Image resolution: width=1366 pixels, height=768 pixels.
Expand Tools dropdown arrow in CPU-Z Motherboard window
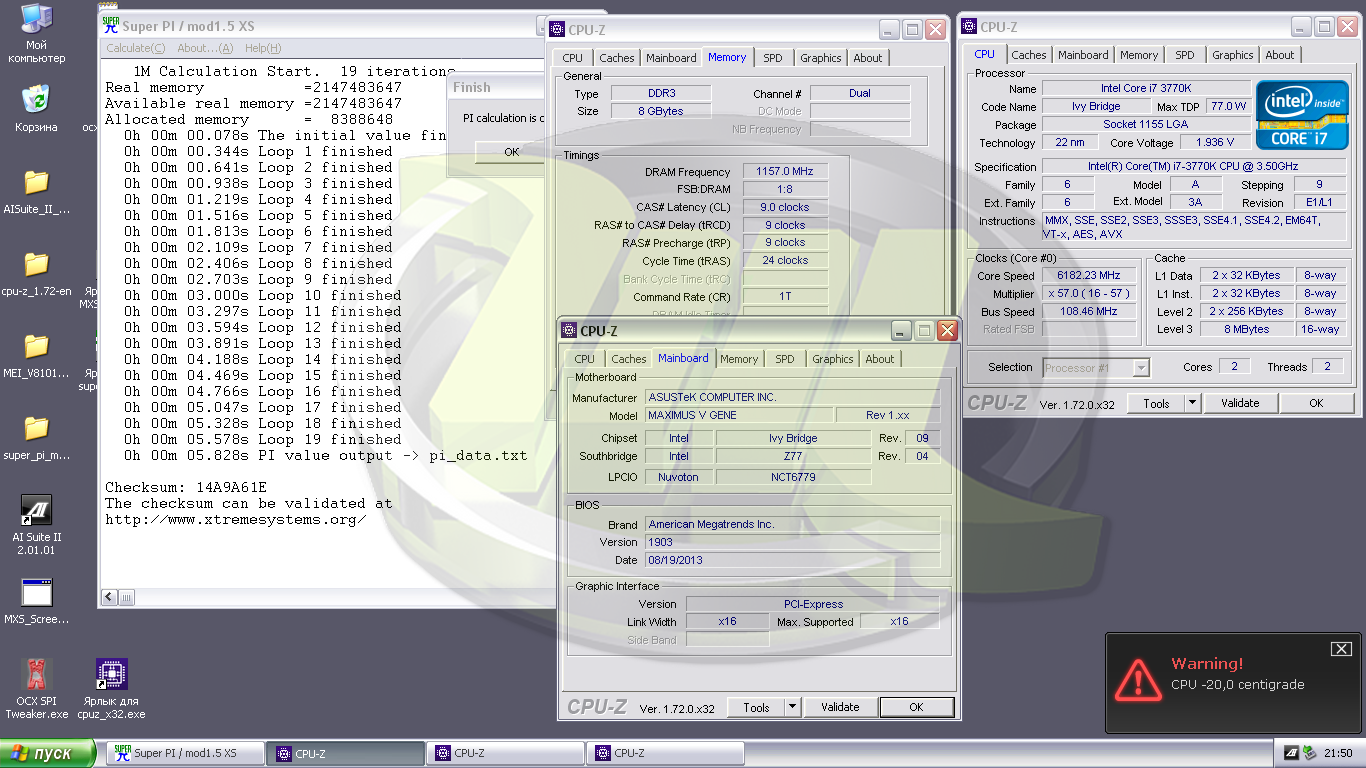[792, 707]
